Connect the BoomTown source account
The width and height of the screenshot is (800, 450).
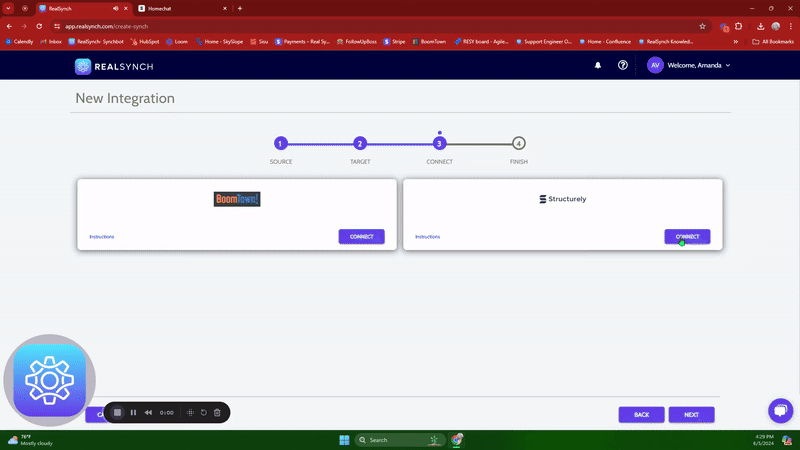[361, 237]
